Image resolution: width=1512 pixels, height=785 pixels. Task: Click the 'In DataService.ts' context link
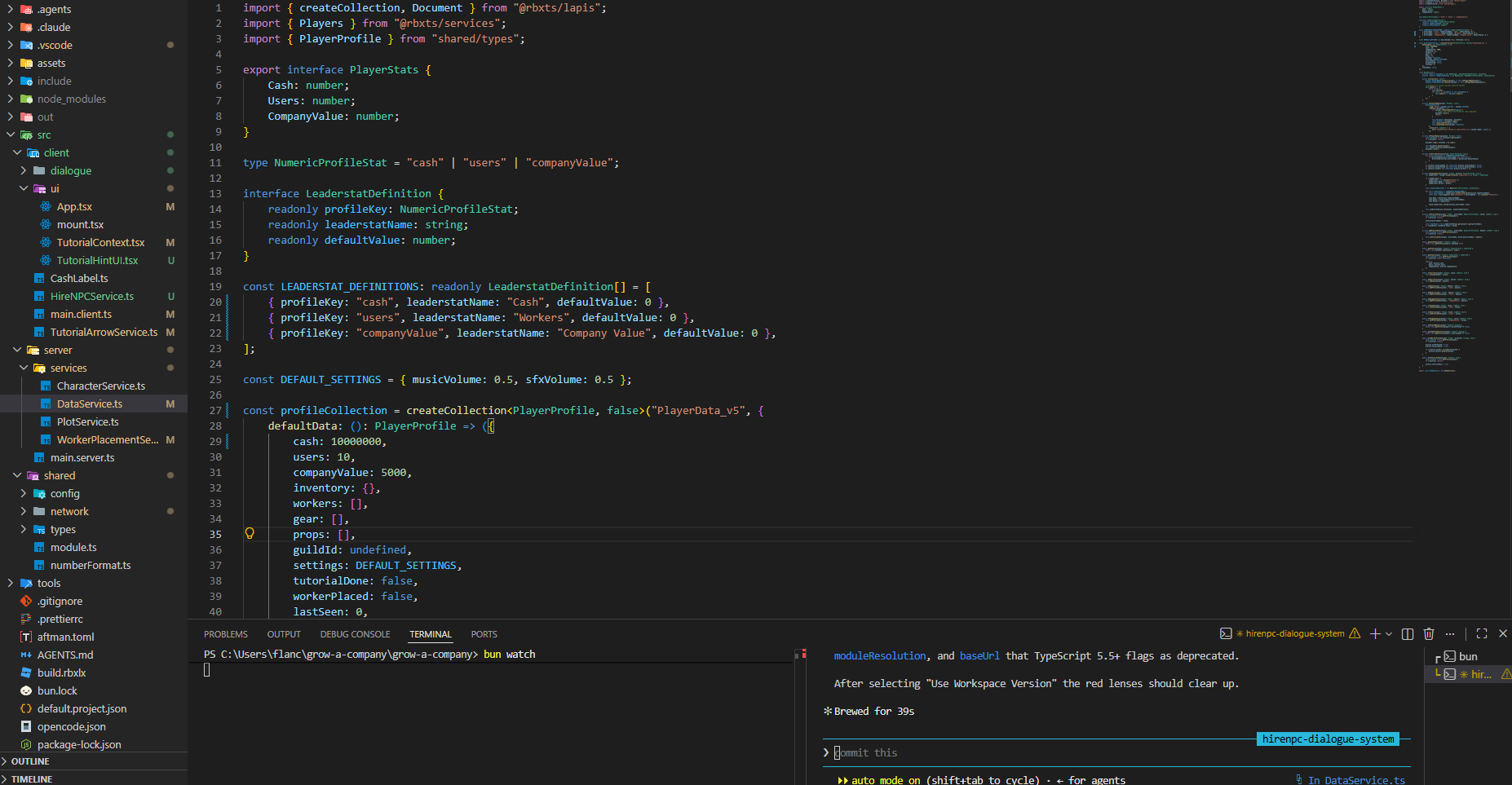1356,780
